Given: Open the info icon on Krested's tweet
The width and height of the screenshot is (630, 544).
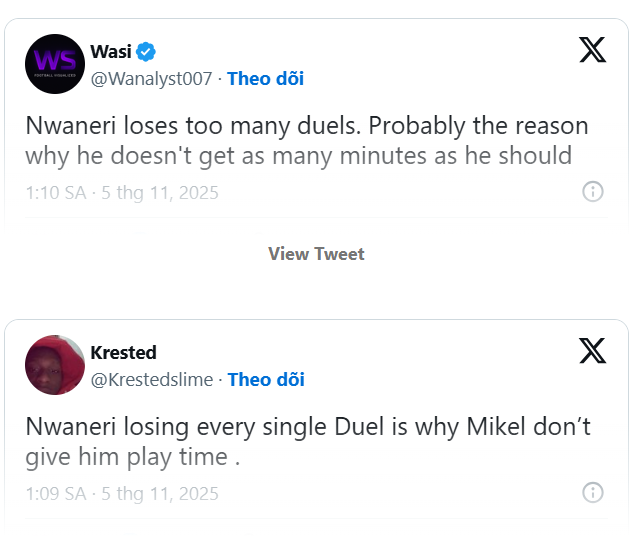Looking at the screenshot, I should tap(593, 493).
